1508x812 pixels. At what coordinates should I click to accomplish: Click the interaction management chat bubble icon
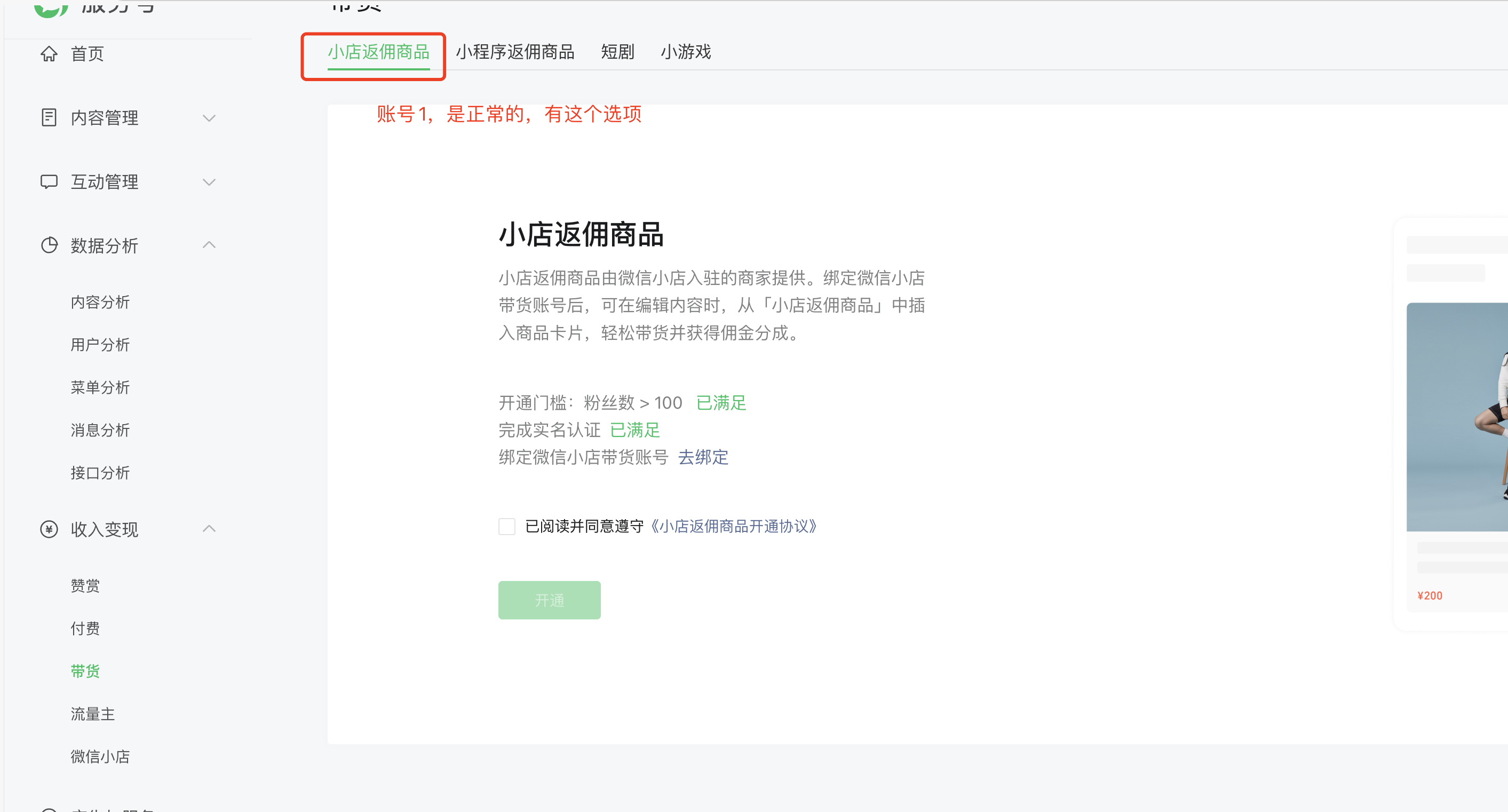(49, 181)
